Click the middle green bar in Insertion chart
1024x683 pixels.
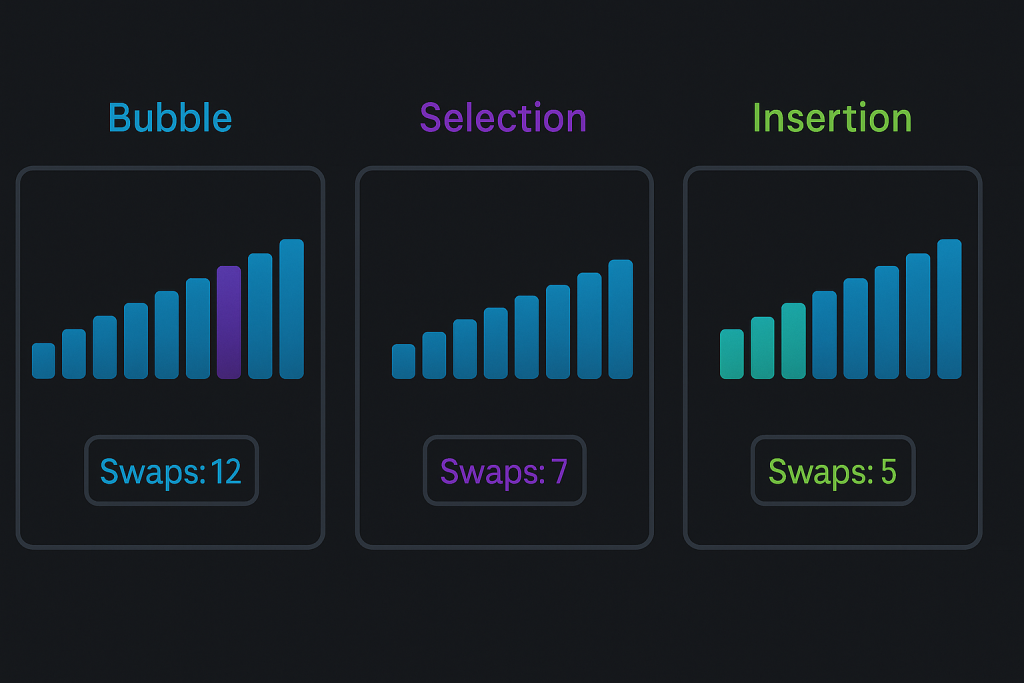pyautogui.click(x=763, y=348)
